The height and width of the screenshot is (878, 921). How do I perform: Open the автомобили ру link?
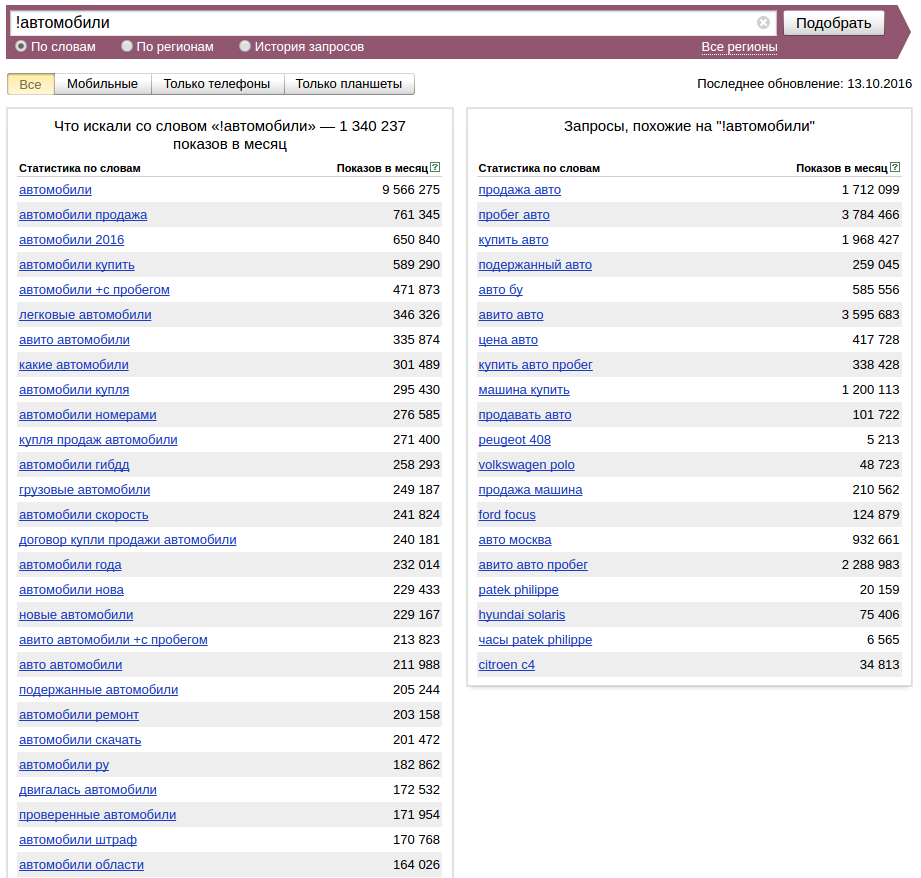[64, 765]
